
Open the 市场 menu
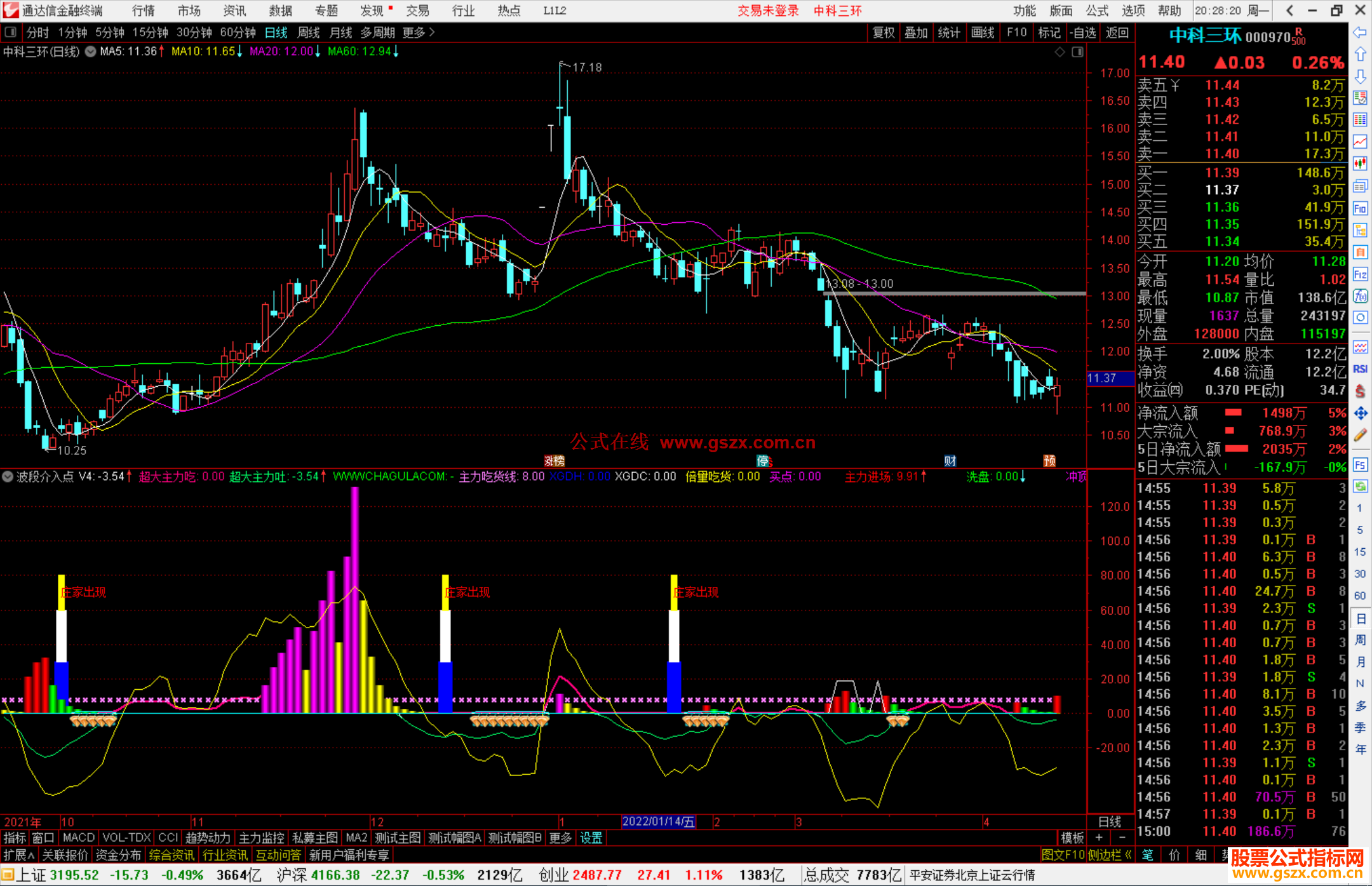tap(189, 11)
